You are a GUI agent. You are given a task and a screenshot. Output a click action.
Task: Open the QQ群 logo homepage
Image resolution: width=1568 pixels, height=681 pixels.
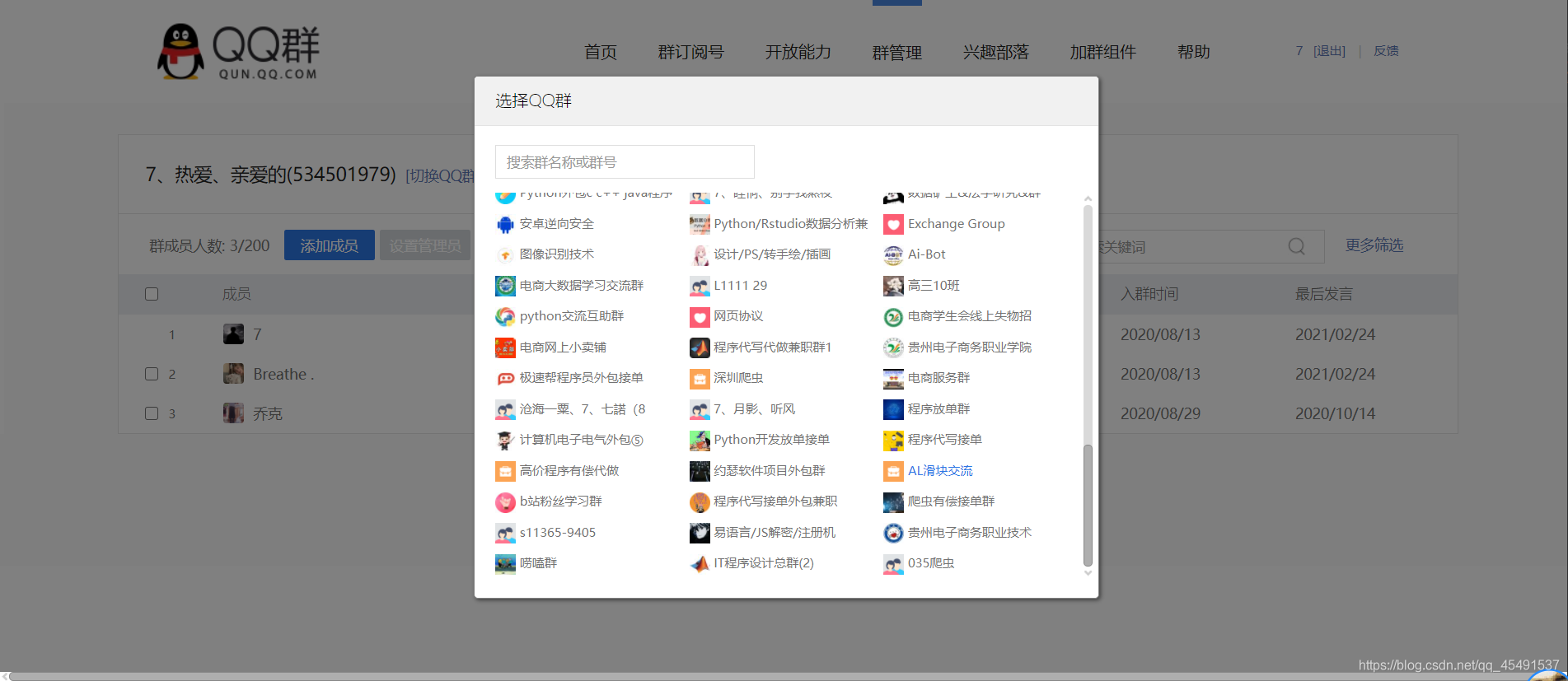[238, 51]
